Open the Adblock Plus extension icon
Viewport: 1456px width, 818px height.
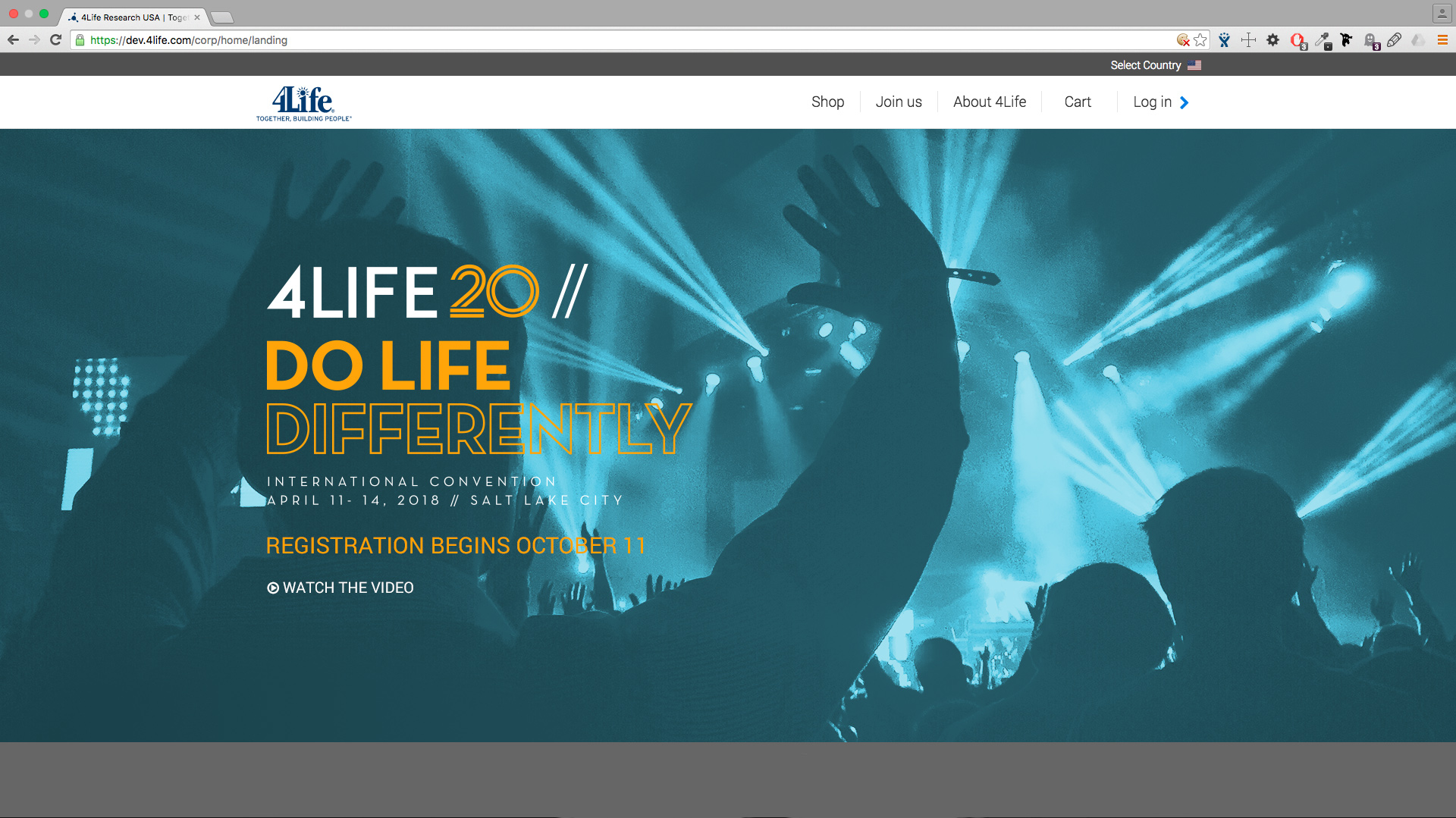click(1298, 40)
